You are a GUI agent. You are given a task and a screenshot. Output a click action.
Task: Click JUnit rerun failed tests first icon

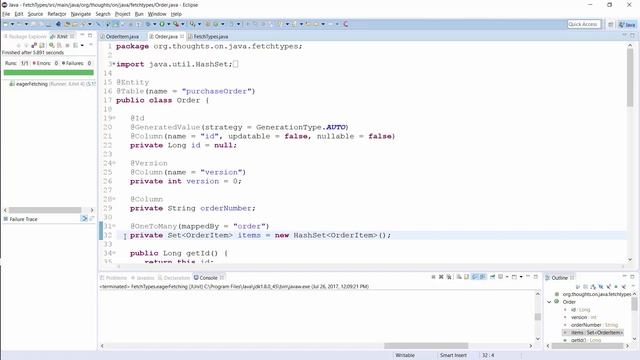(x=59, y=45)
